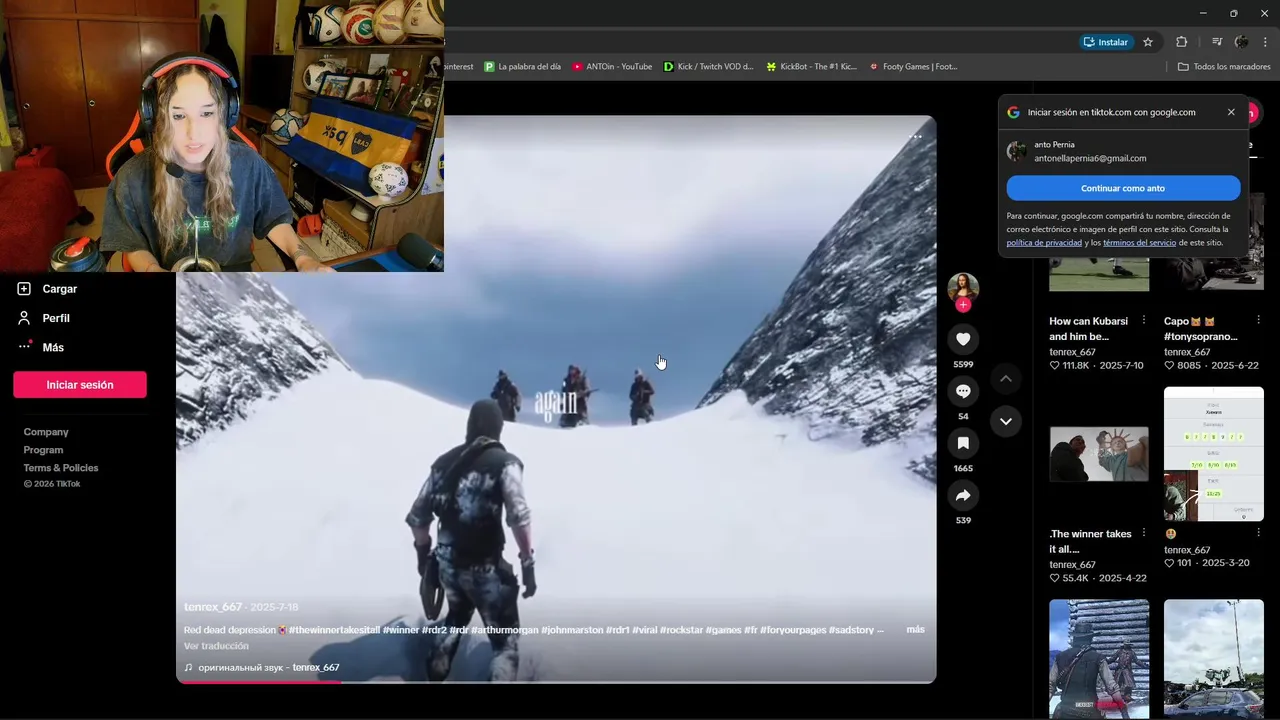The width and height of the screenshot is (1280, 720).
Task: Follow the creator via the red plus badge
Action: [x=963, y=305]
